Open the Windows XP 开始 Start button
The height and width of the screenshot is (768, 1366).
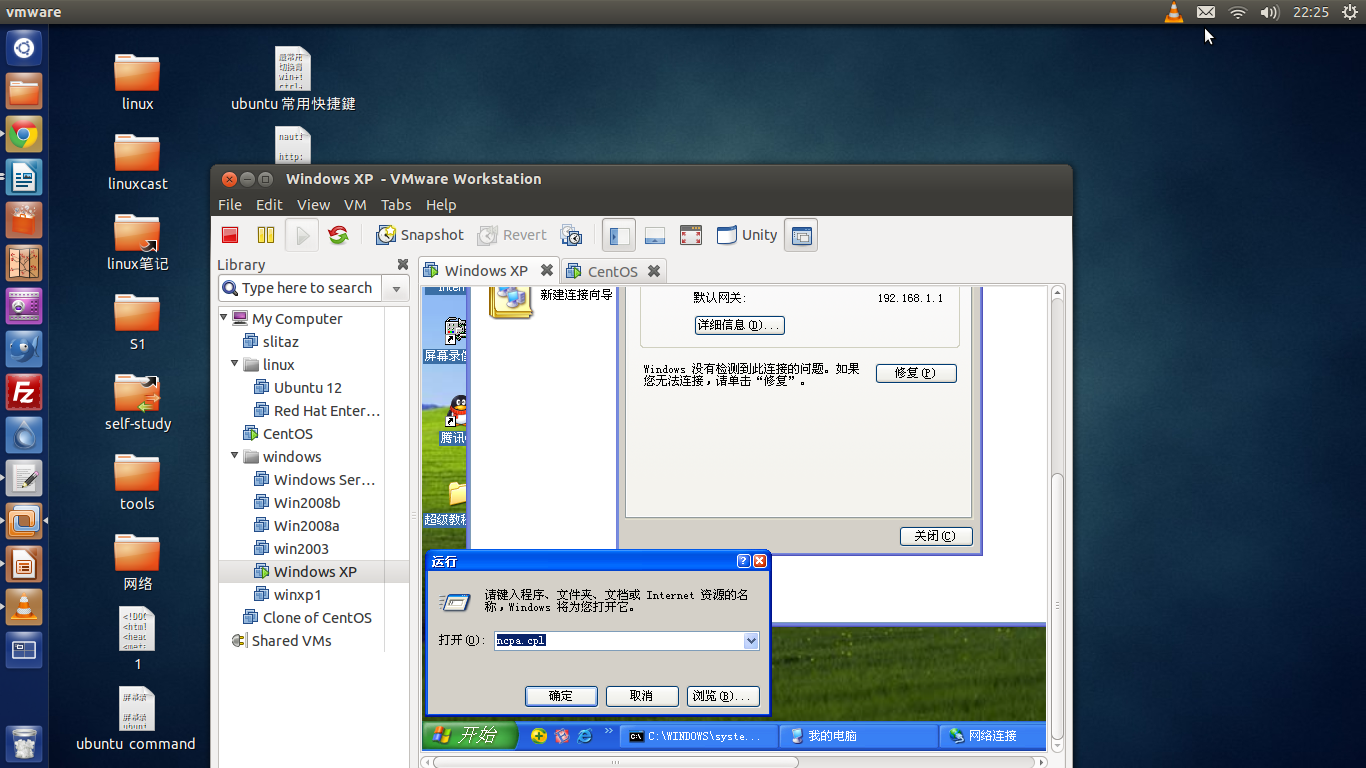pos(470,736)
